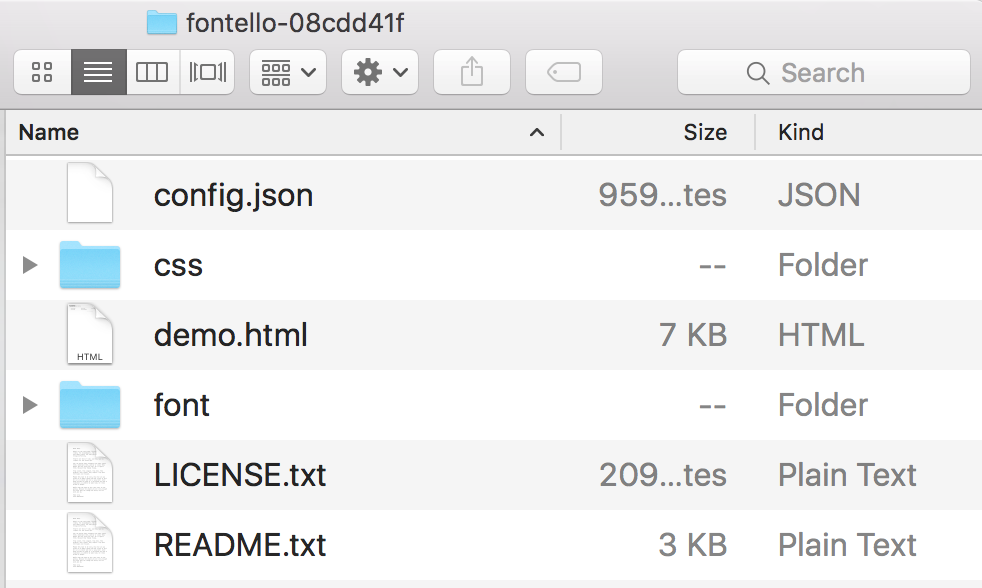Select the LICENSE.txt file
This screenshot has height=588, width=982.
pos(240,475)
